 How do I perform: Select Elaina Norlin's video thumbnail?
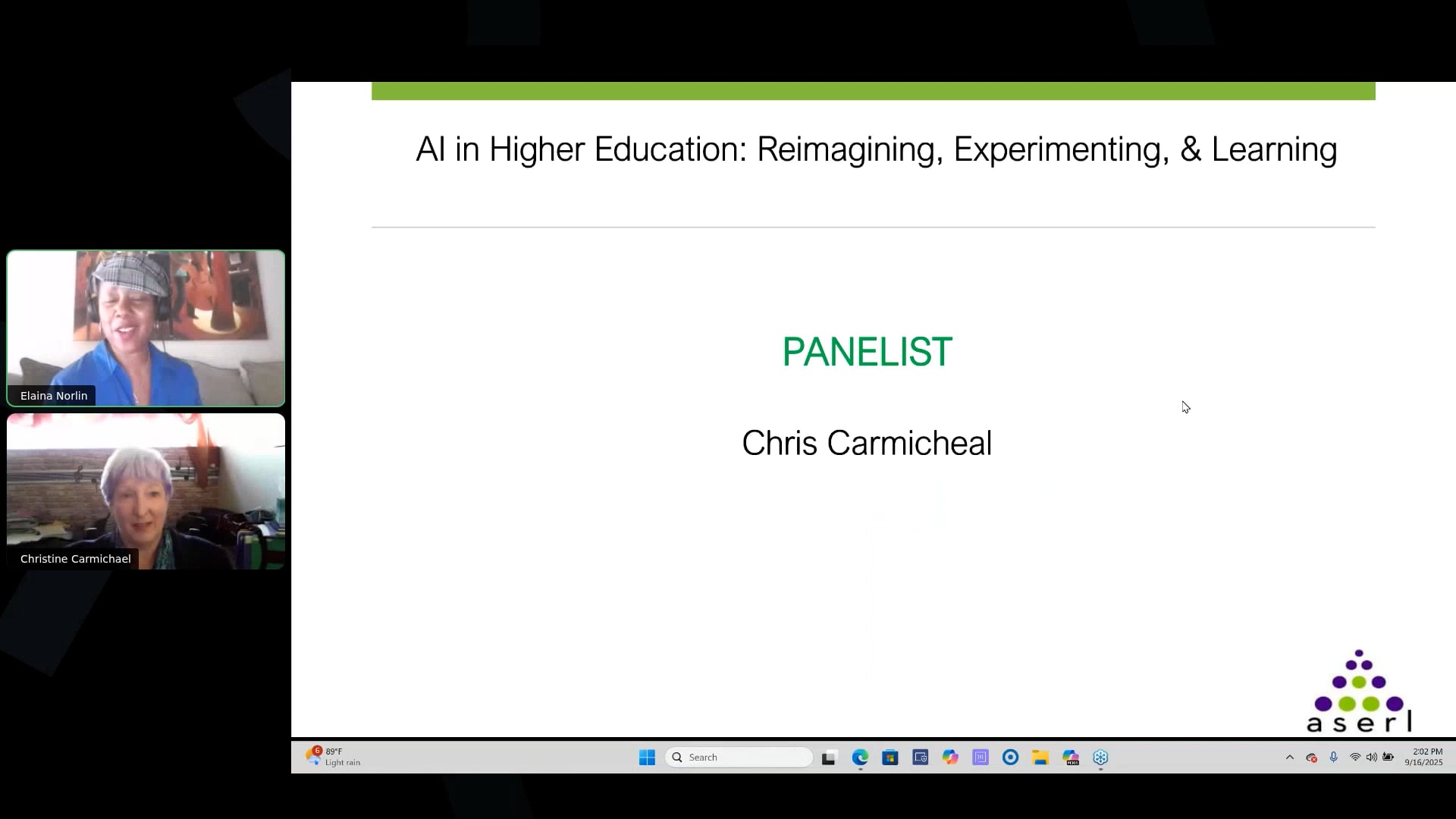click(146, 328)
